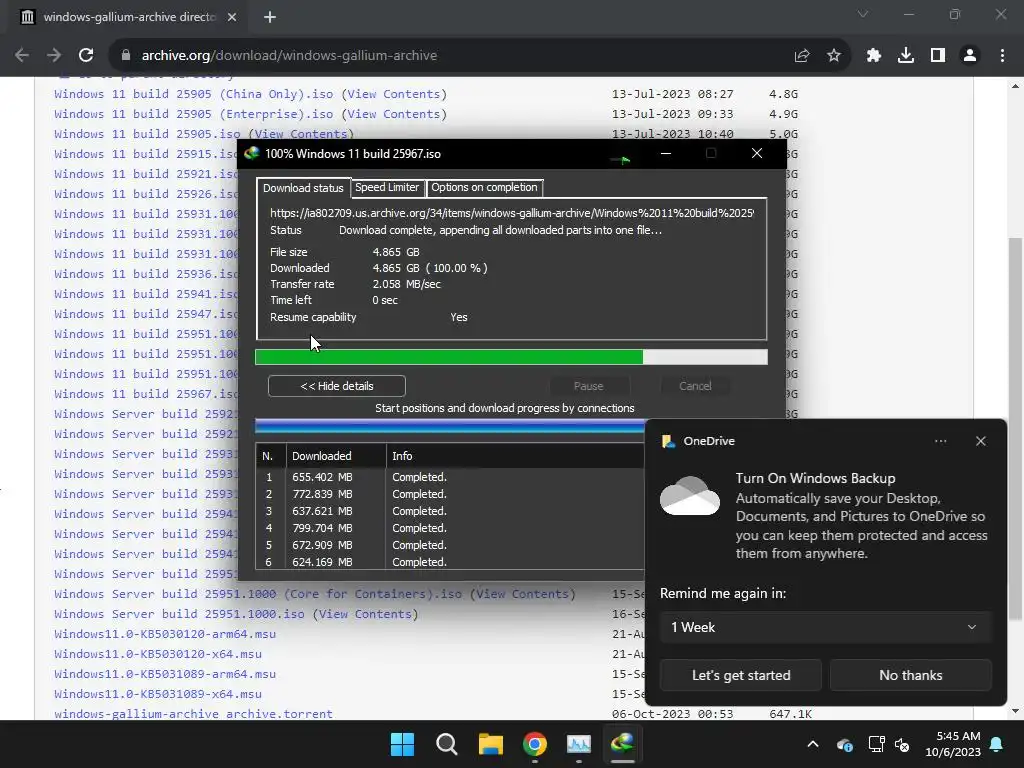Go back in Chrome browser history
Screen dimensions: 1024x768
[x=22, y=56]
